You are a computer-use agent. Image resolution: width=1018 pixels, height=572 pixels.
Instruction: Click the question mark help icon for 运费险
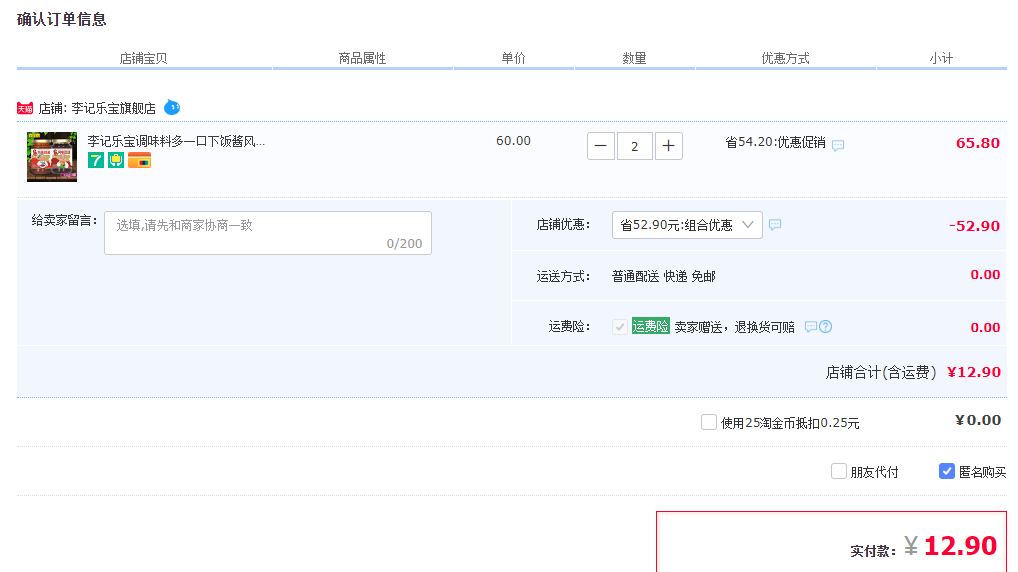click(825, 327)
